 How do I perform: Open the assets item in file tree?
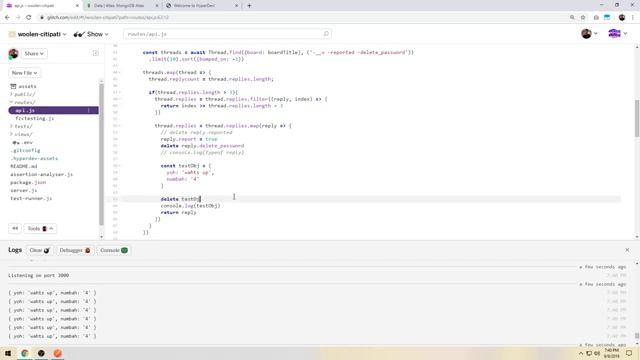pyautogui.click(x=24, y=86)
